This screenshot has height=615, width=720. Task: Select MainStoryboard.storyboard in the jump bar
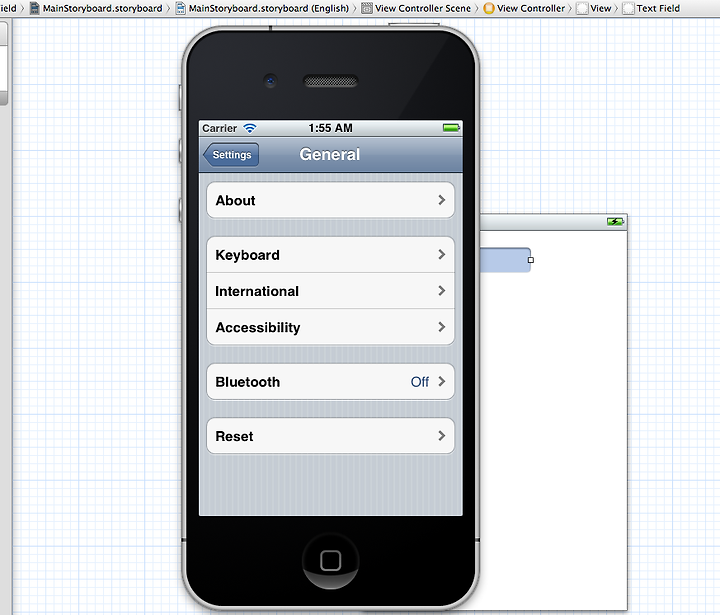tap(102, 8)
